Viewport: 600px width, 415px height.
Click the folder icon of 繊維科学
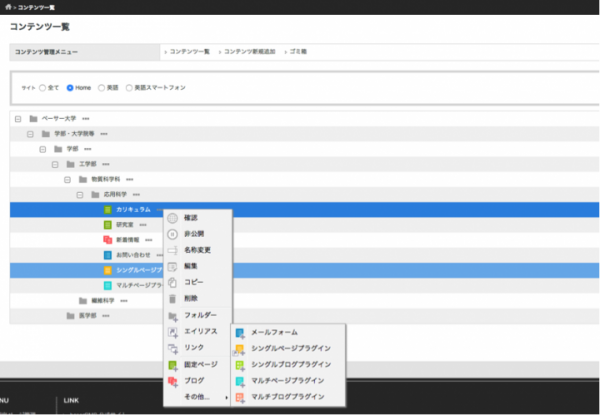[83, 301]
